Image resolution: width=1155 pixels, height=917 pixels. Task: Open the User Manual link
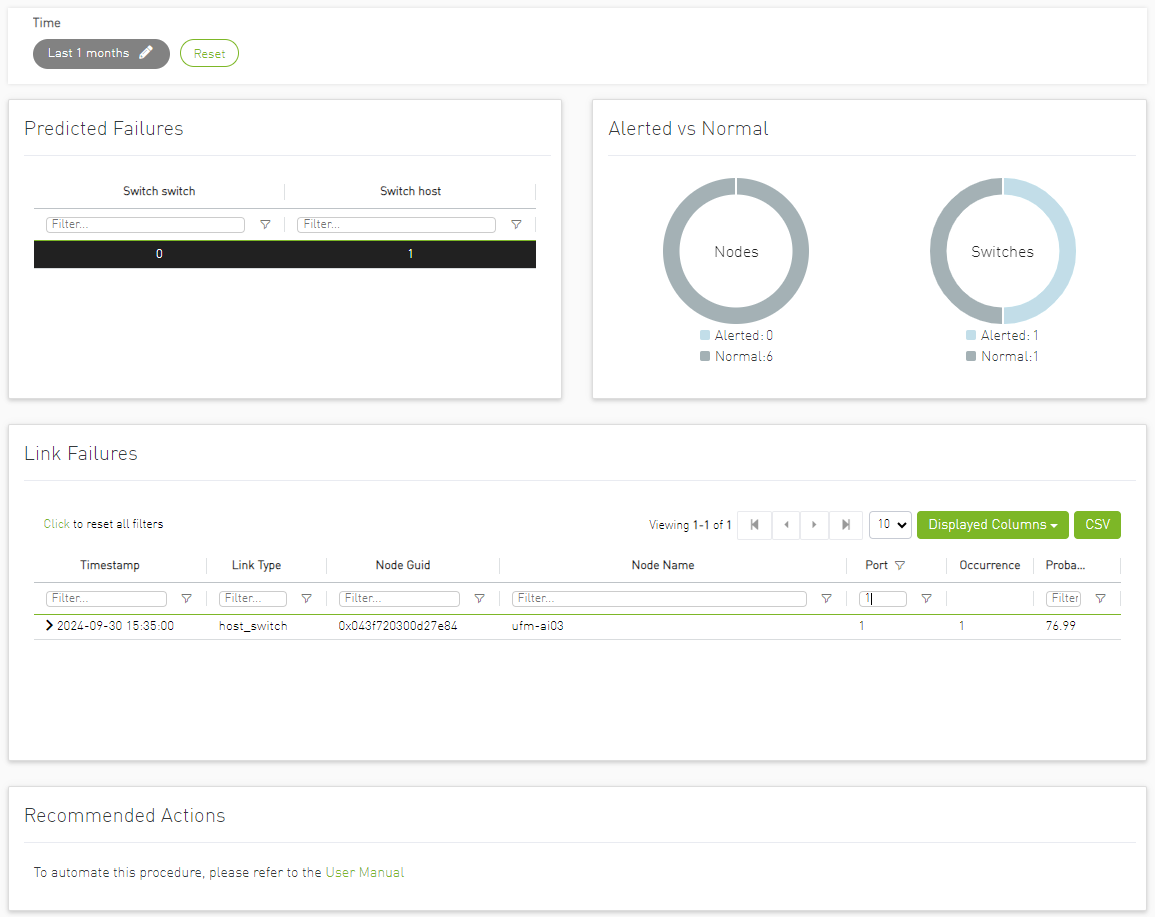[365, 873]
